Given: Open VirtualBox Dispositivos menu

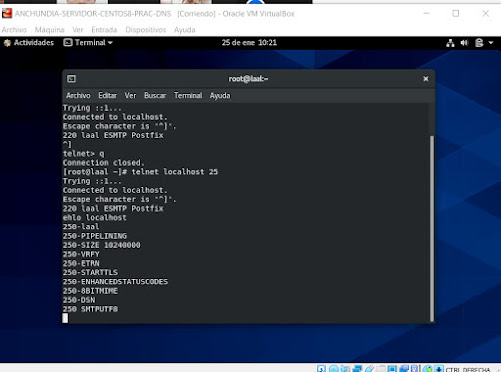Looking at the screenshot, I should (x=146, y=30).
